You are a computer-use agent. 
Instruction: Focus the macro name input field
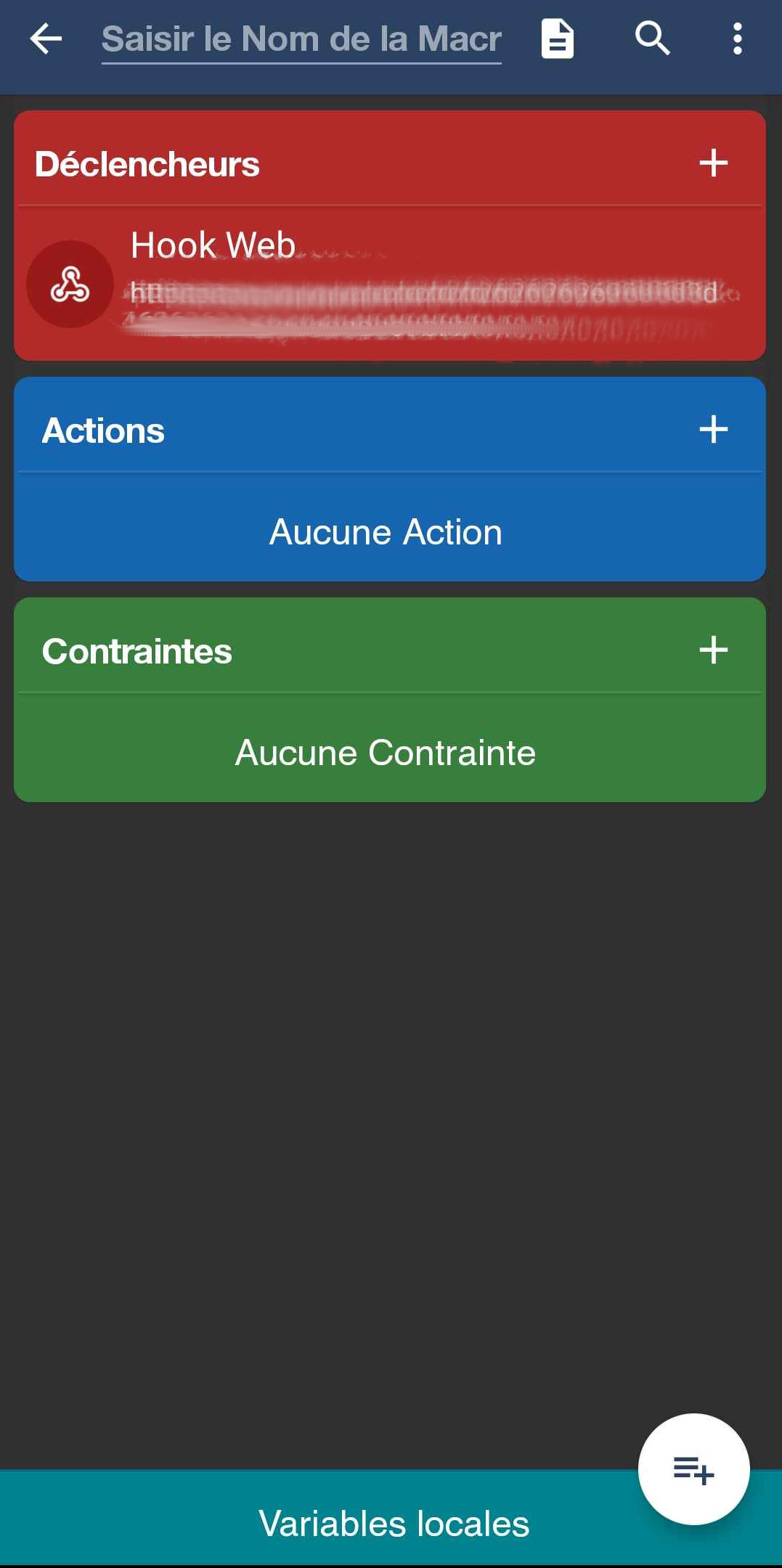(x=301, y=38)
